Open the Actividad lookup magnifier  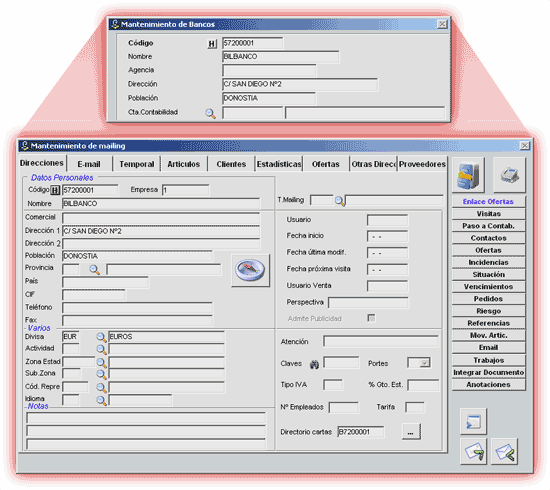tap(101, 349)
